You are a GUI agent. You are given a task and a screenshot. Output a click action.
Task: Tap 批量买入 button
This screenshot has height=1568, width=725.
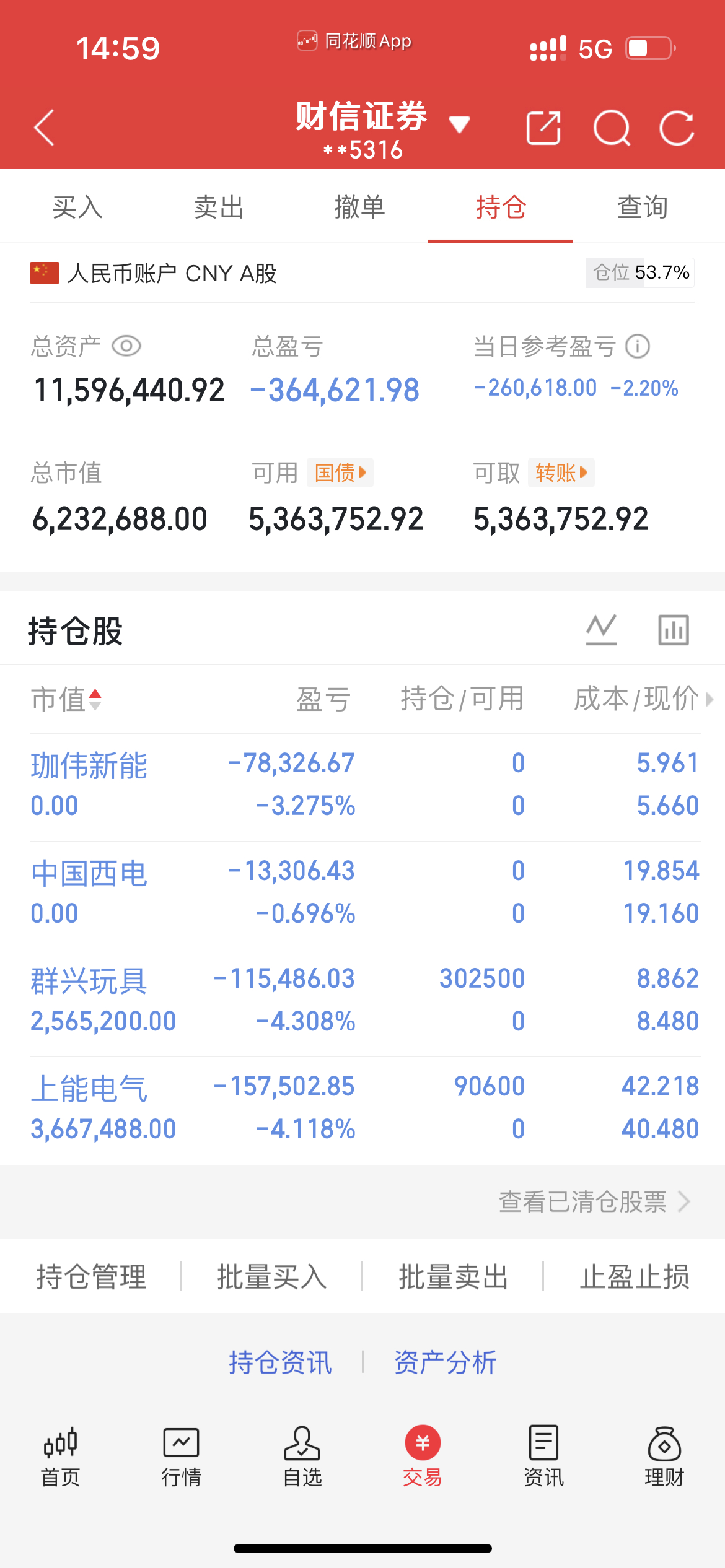tap(272, 1276)
